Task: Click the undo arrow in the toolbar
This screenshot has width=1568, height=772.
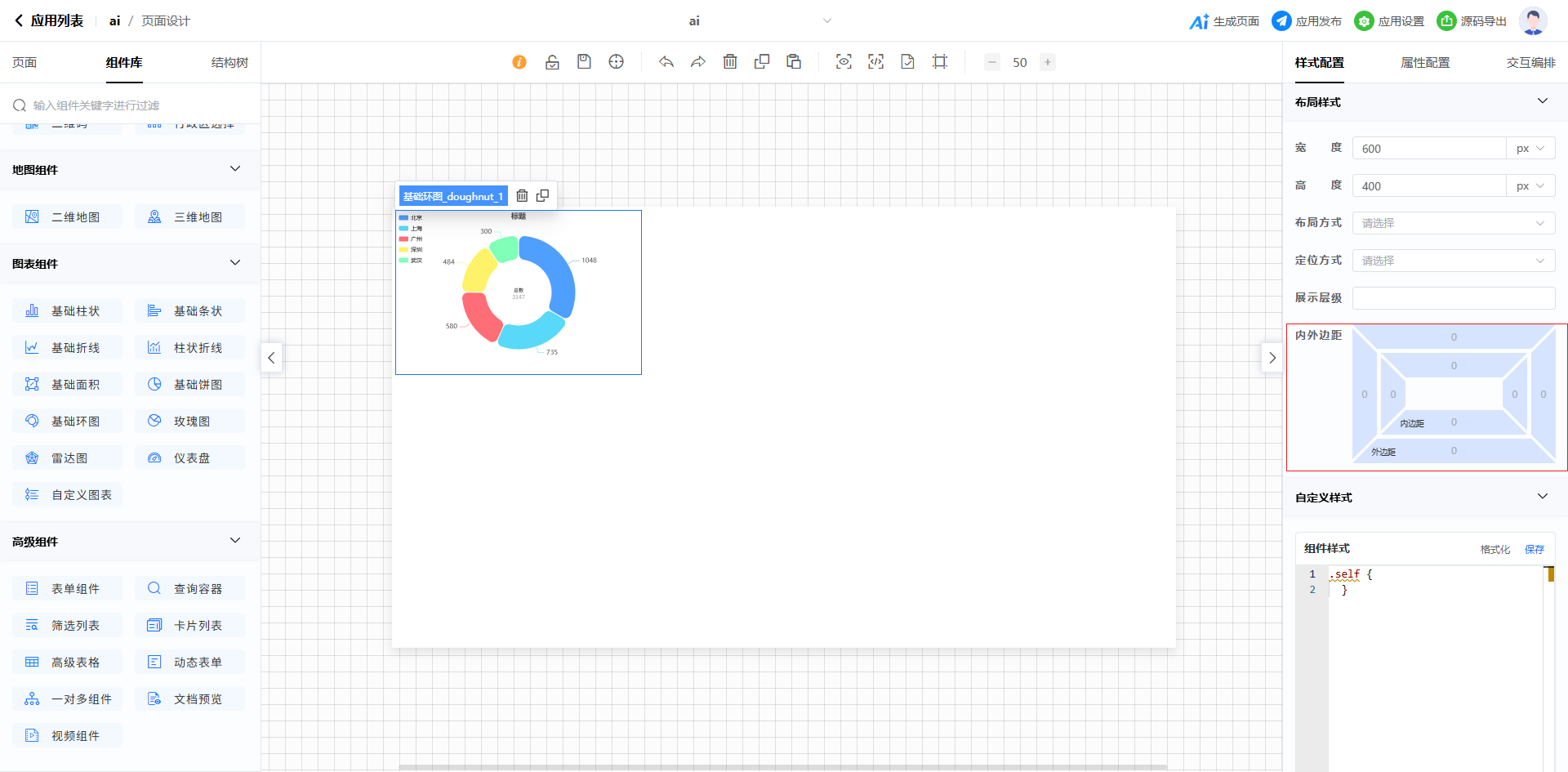Action: [666, 62]
